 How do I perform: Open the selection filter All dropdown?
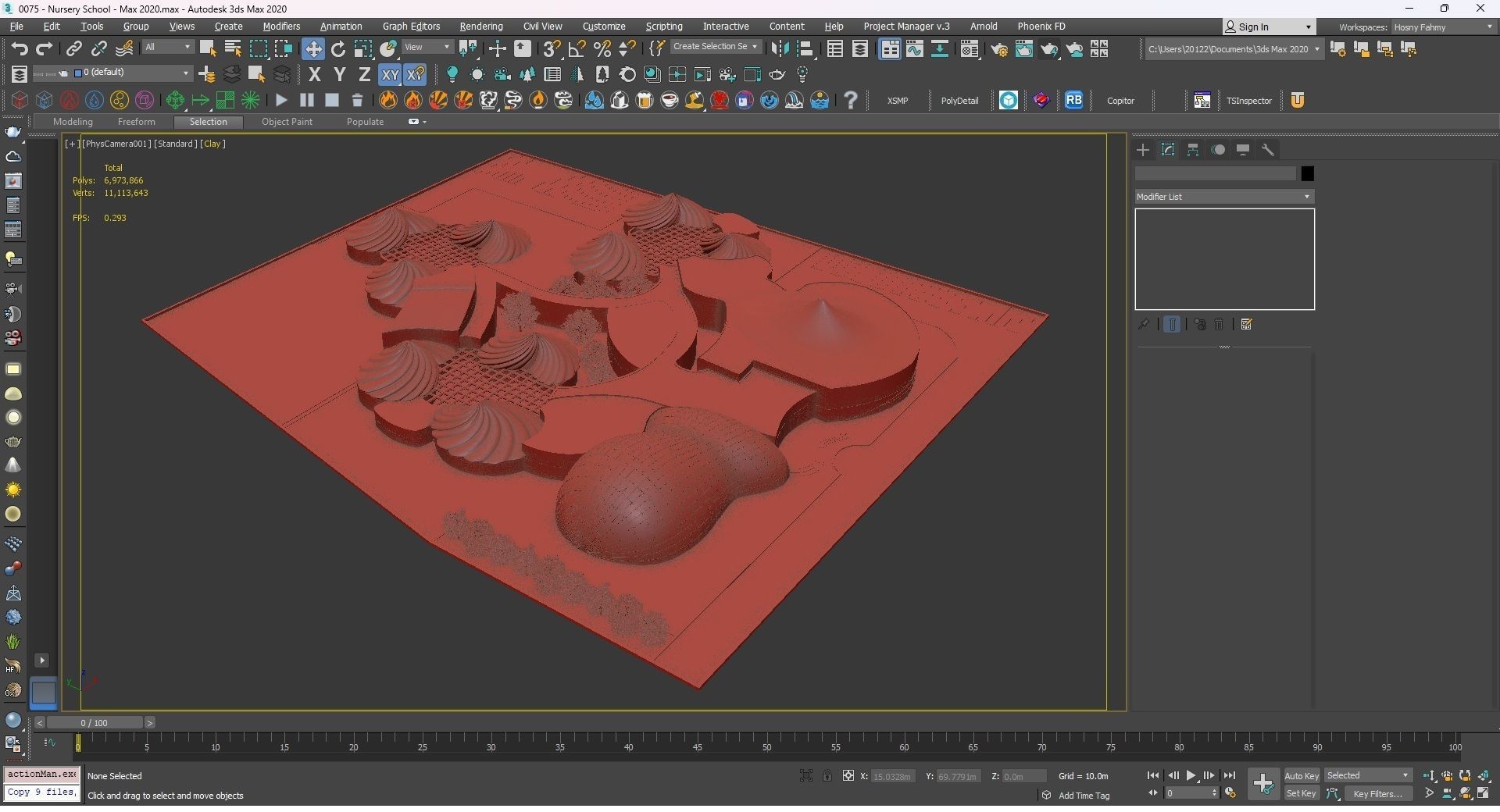[167, 48]
